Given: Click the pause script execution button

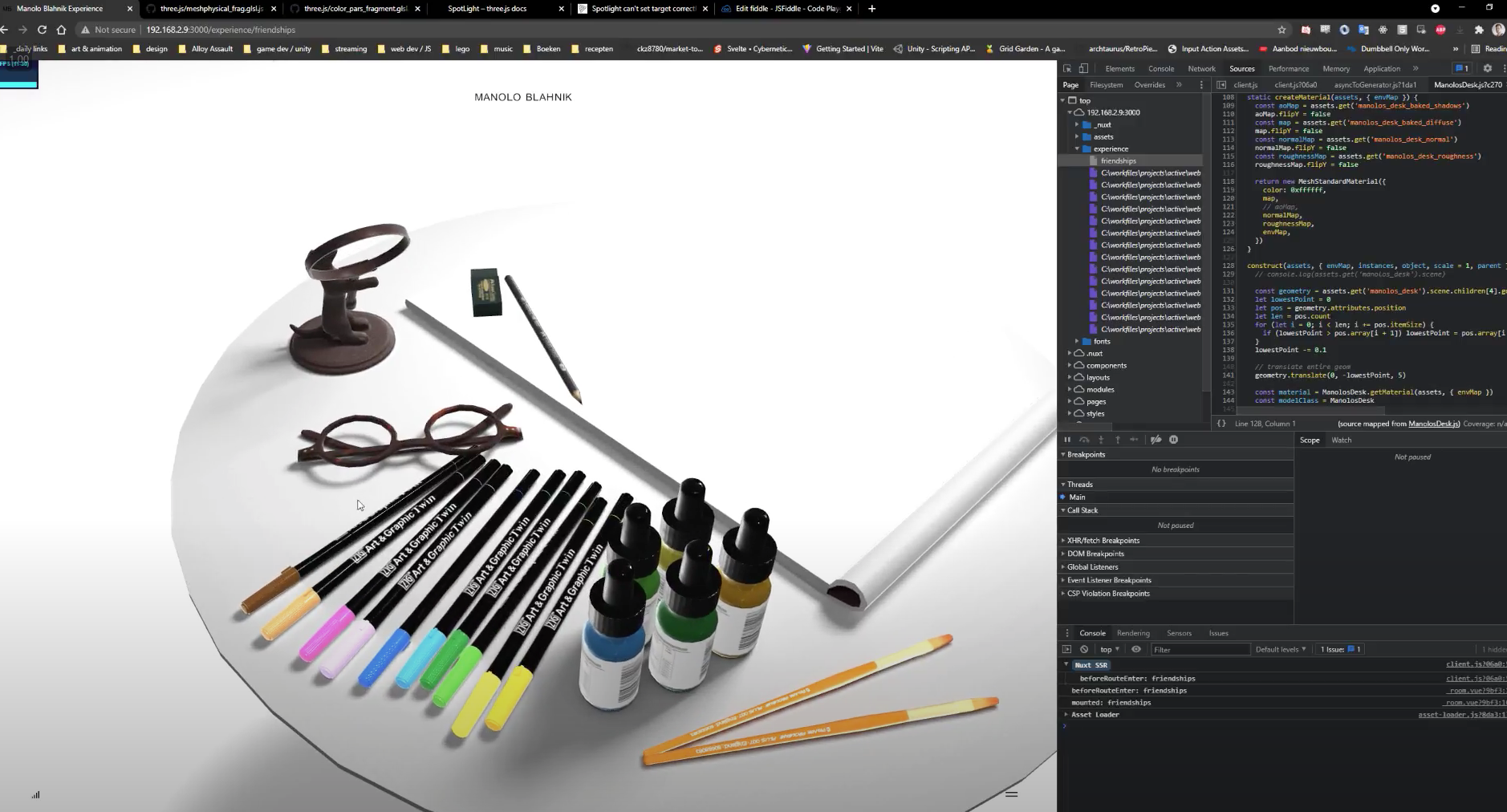Looking at the screenshot, I should (1067, 440).
